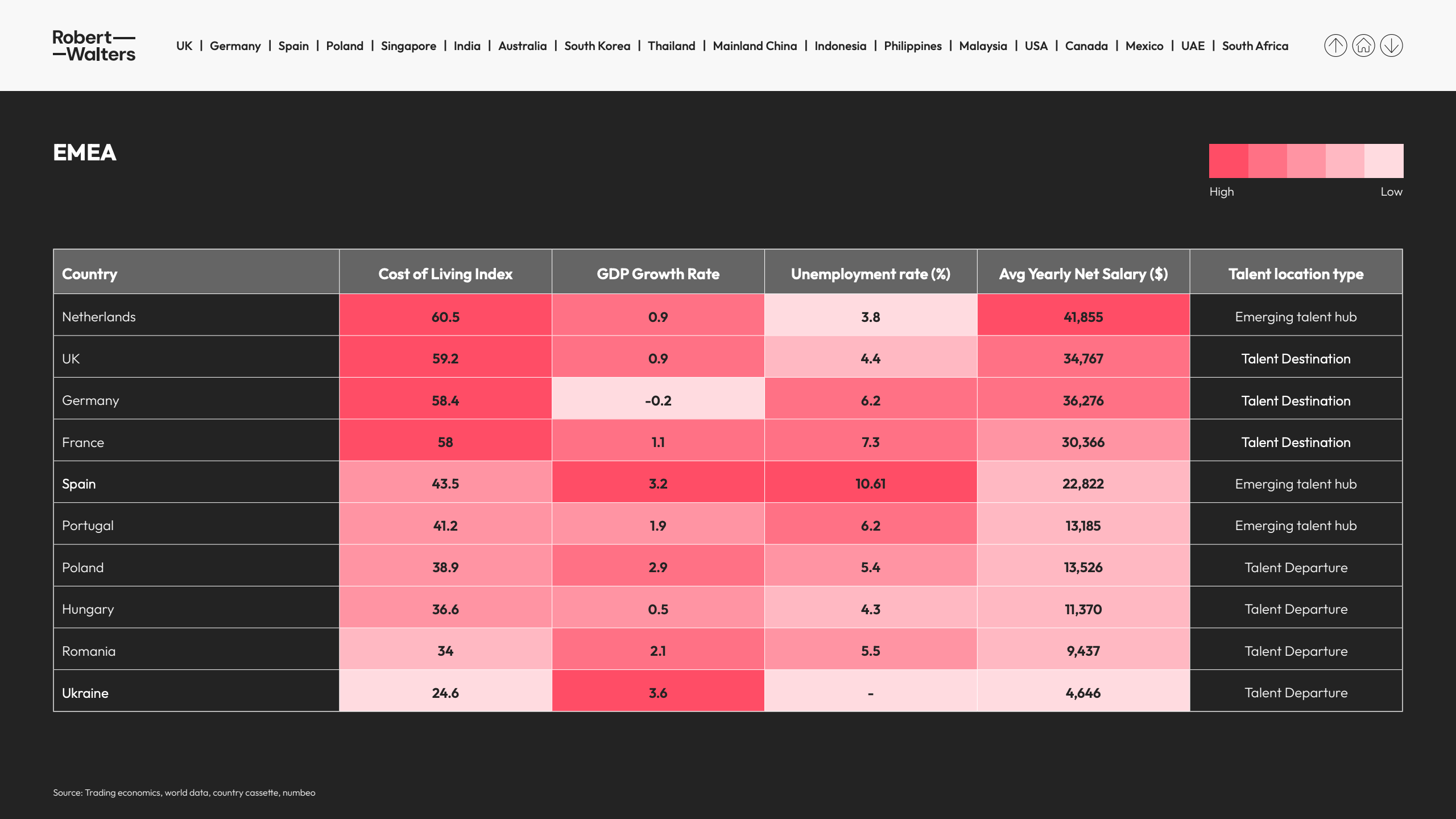This screenshot has height=819, width=1456.
Task: Click the up arrow navigation icon
Action: [x=1335, y=45]
